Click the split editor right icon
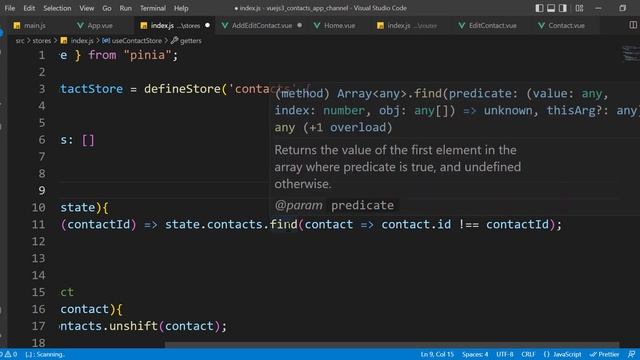The image size is (640, 360). pos(633,25)
